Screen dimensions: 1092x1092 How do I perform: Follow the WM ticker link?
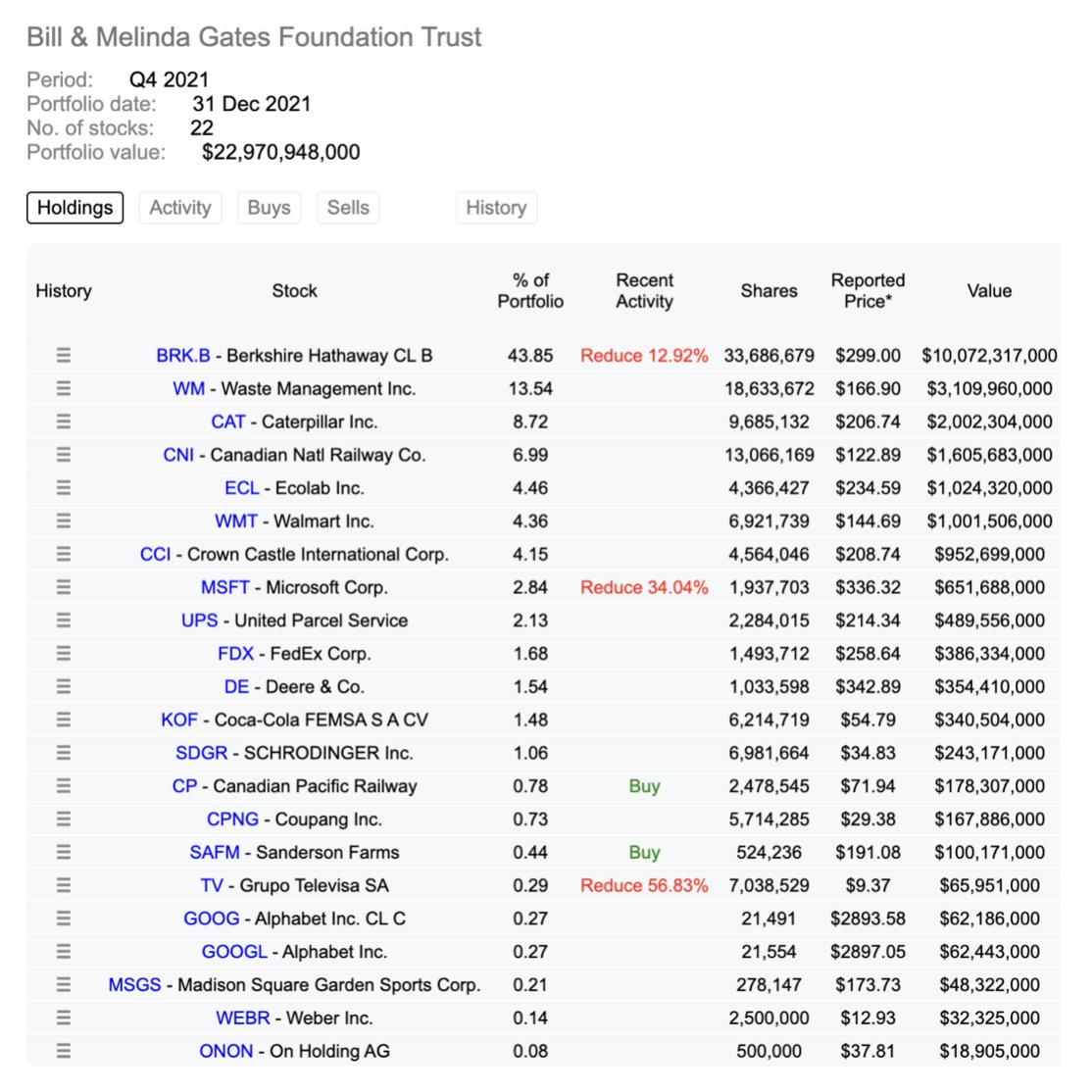click(189, 388)
